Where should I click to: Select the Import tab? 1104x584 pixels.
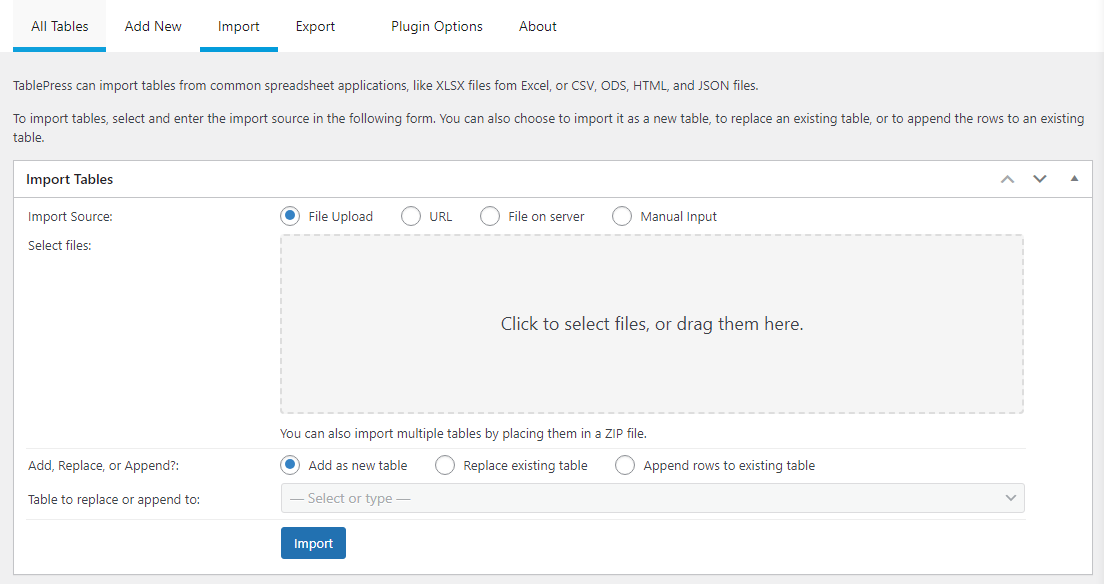click(239, 26)
